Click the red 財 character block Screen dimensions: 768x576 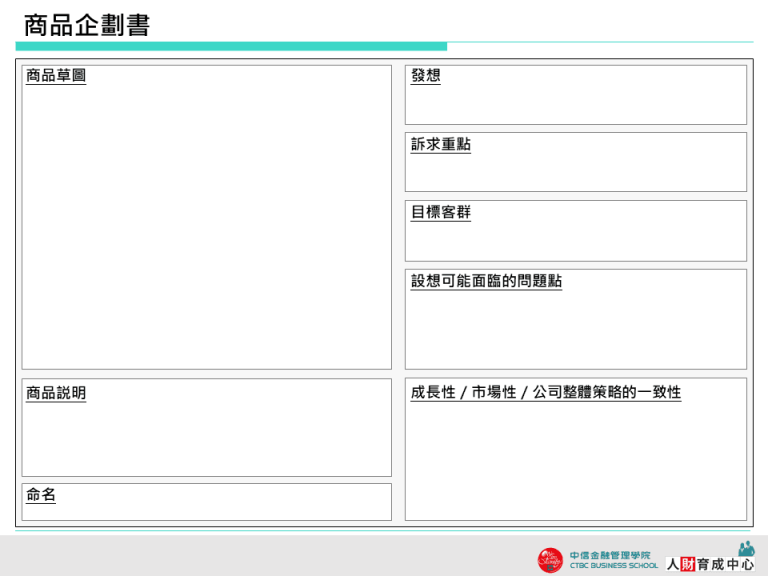pyautogui.click(x=687, y=564)
